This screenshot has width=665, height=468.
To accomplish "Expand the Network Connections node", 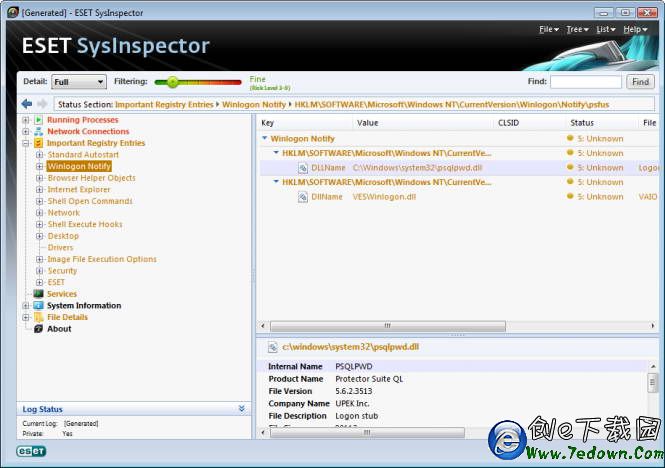I will coord(26,132).
